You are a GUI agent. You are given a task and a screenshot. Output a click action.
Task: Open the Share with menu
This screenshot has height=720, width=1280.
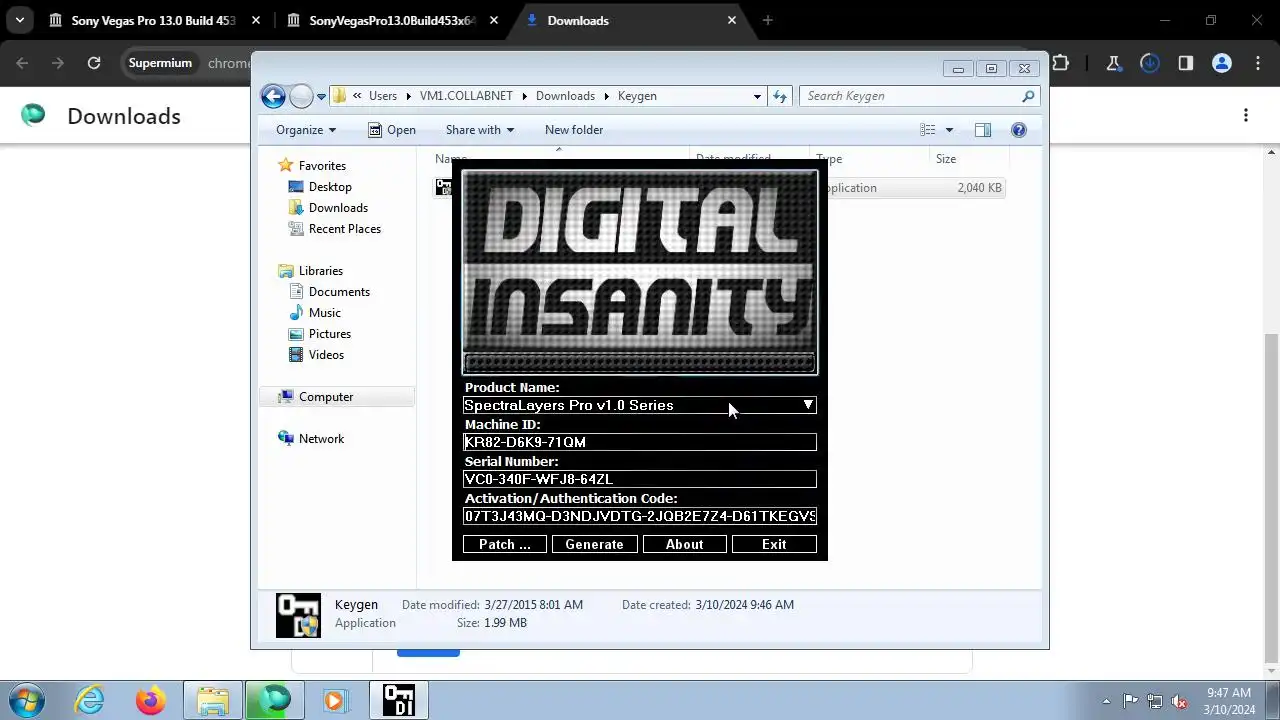(x=479, y=130)
